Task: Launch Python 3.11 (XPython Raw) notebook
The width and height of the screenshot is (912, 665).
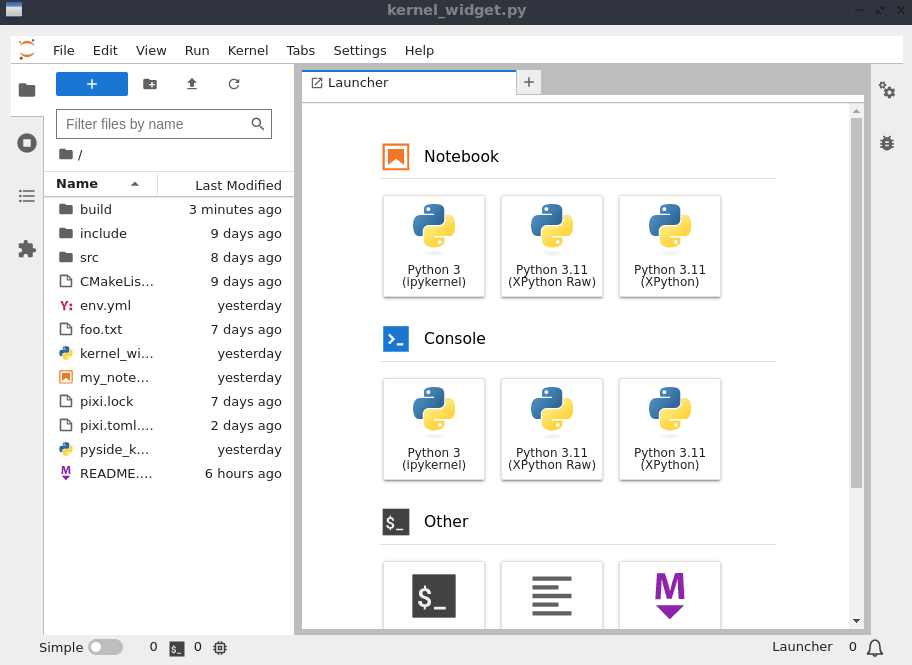Action: coord(552,246)
